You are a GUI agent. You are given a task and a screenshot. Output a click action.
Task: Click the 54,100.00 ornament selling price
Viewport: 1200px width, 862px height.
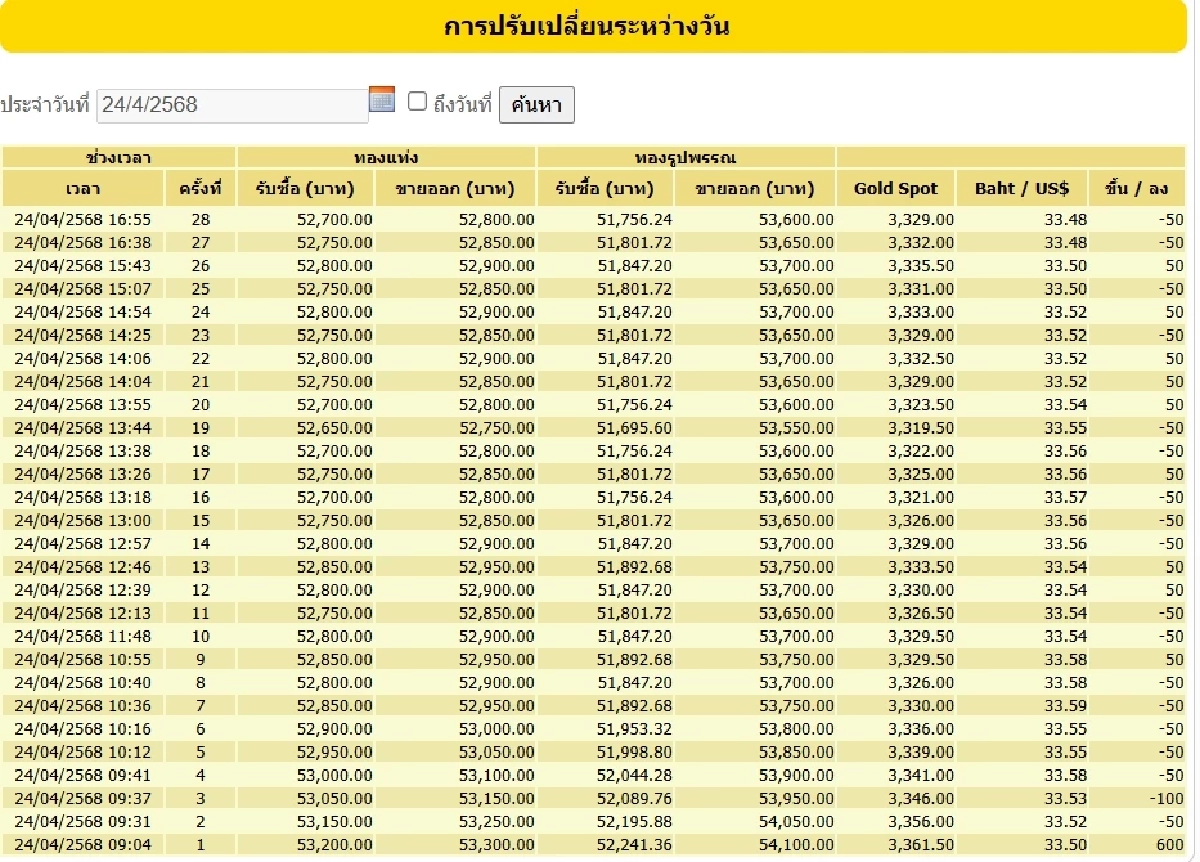(x=796, y=845)
